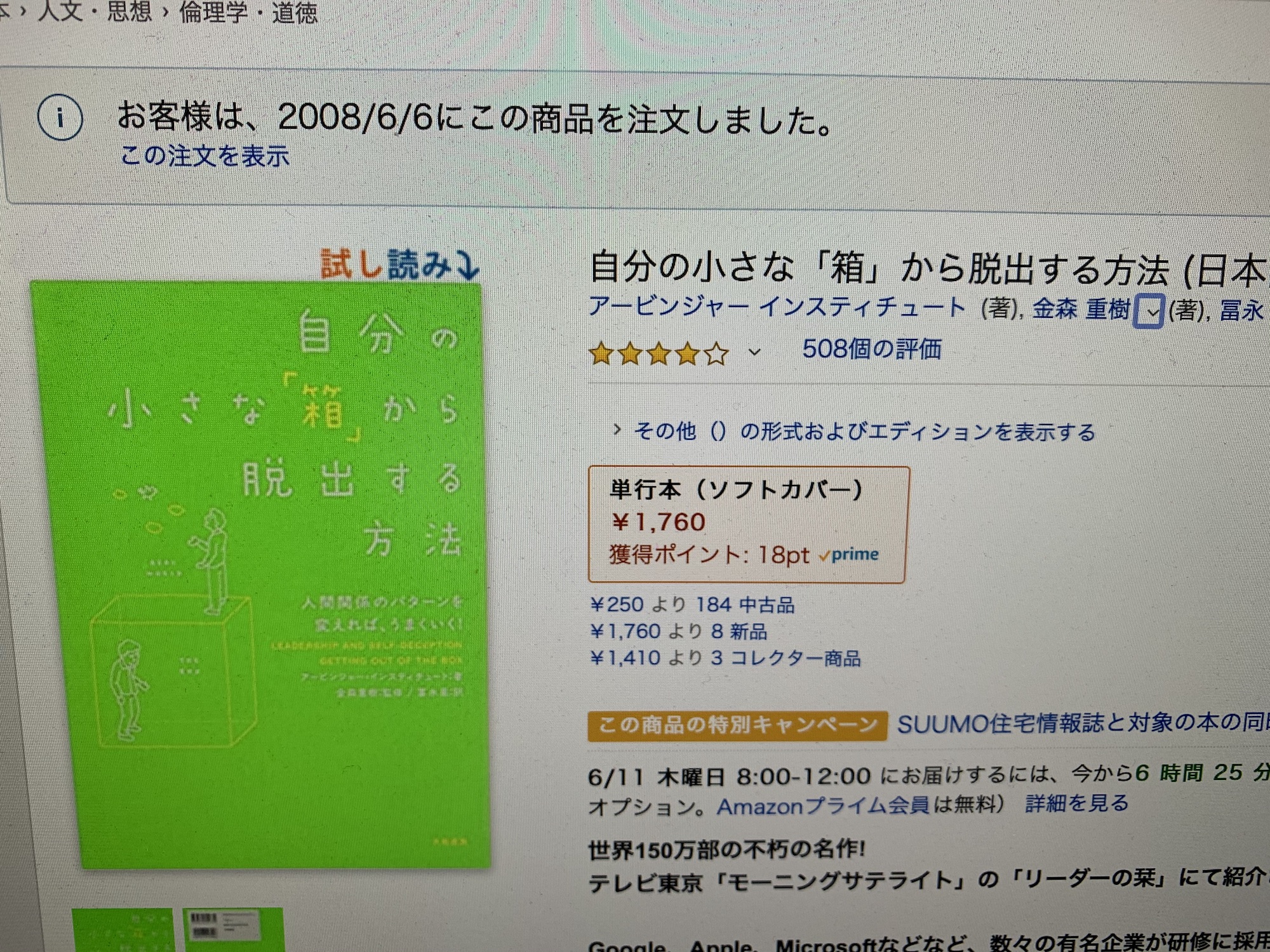Click the prime badge in format box

click(849, 555)
